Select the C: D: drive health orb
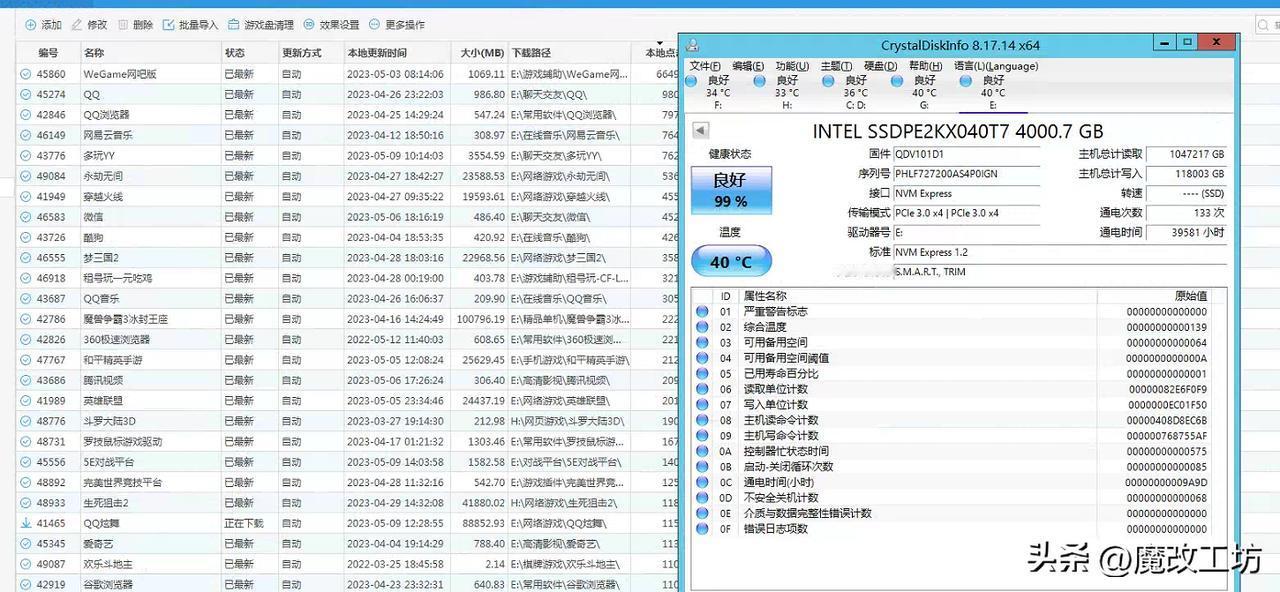 pos(830,81)
